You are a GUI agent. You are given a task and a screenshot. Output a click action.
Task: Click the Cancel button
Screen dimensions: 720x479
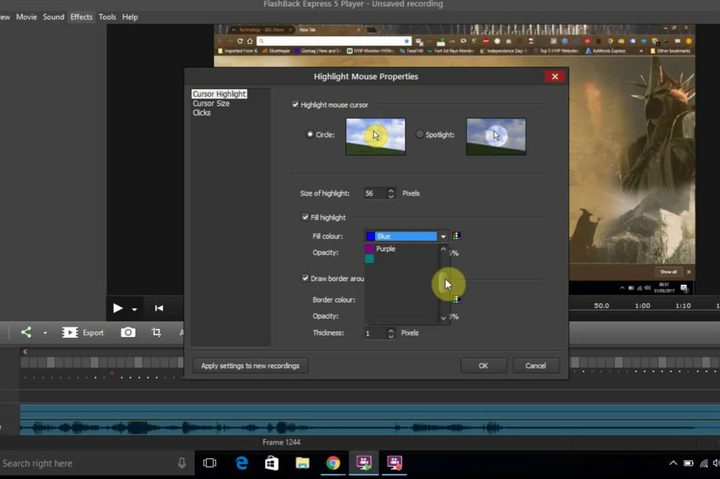pos(535,366)
